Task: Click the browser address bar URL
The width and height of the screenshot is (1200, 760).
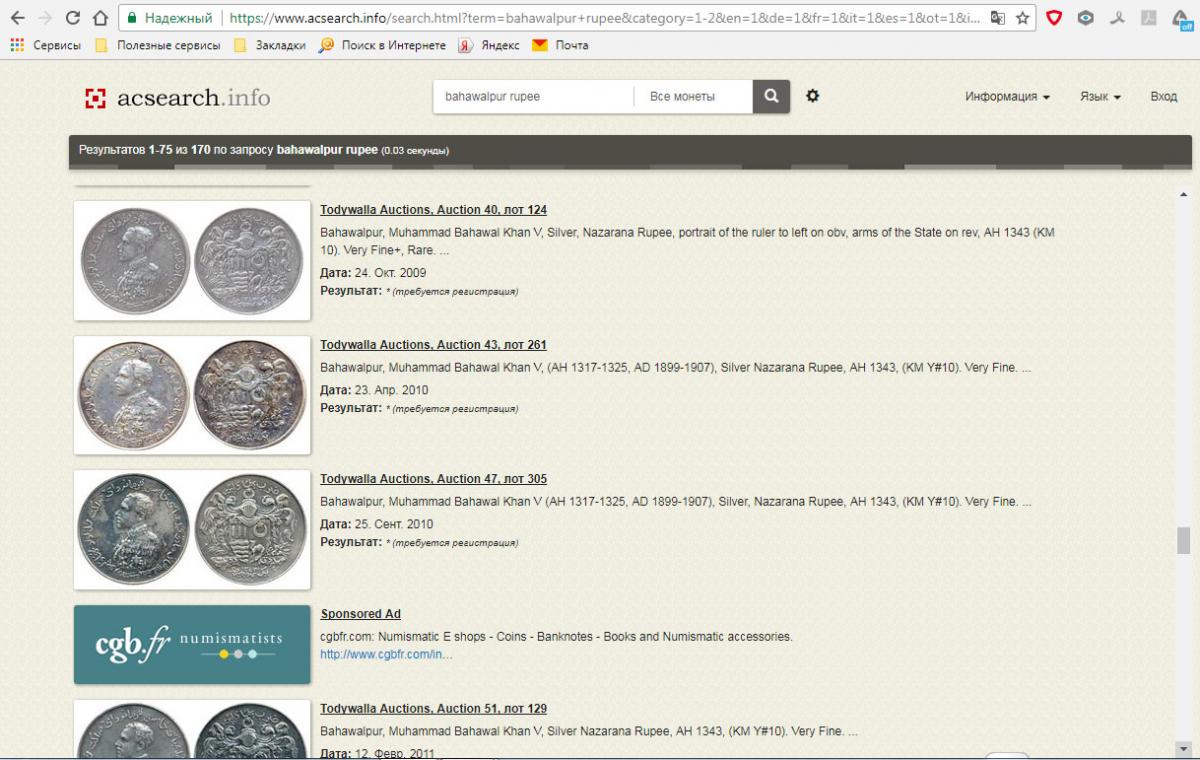Action: click(x=604, y=18)
